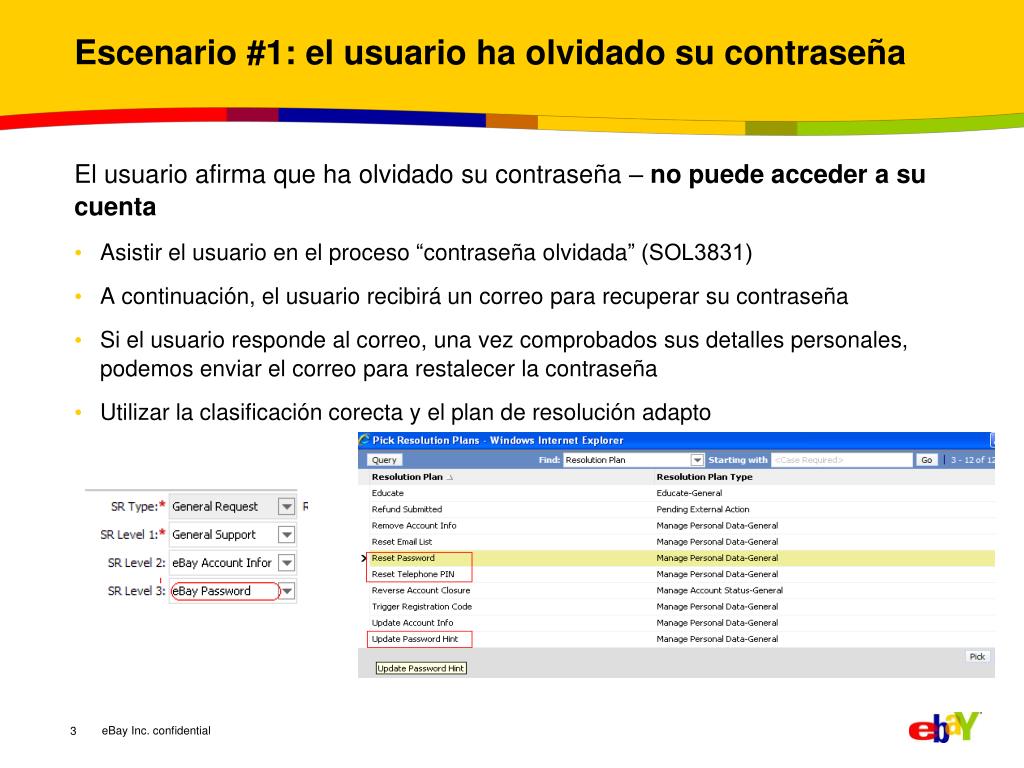Viewport: 1024px width, 768px height.
Task: Click the eBay logo
Action: pos(944,727)
